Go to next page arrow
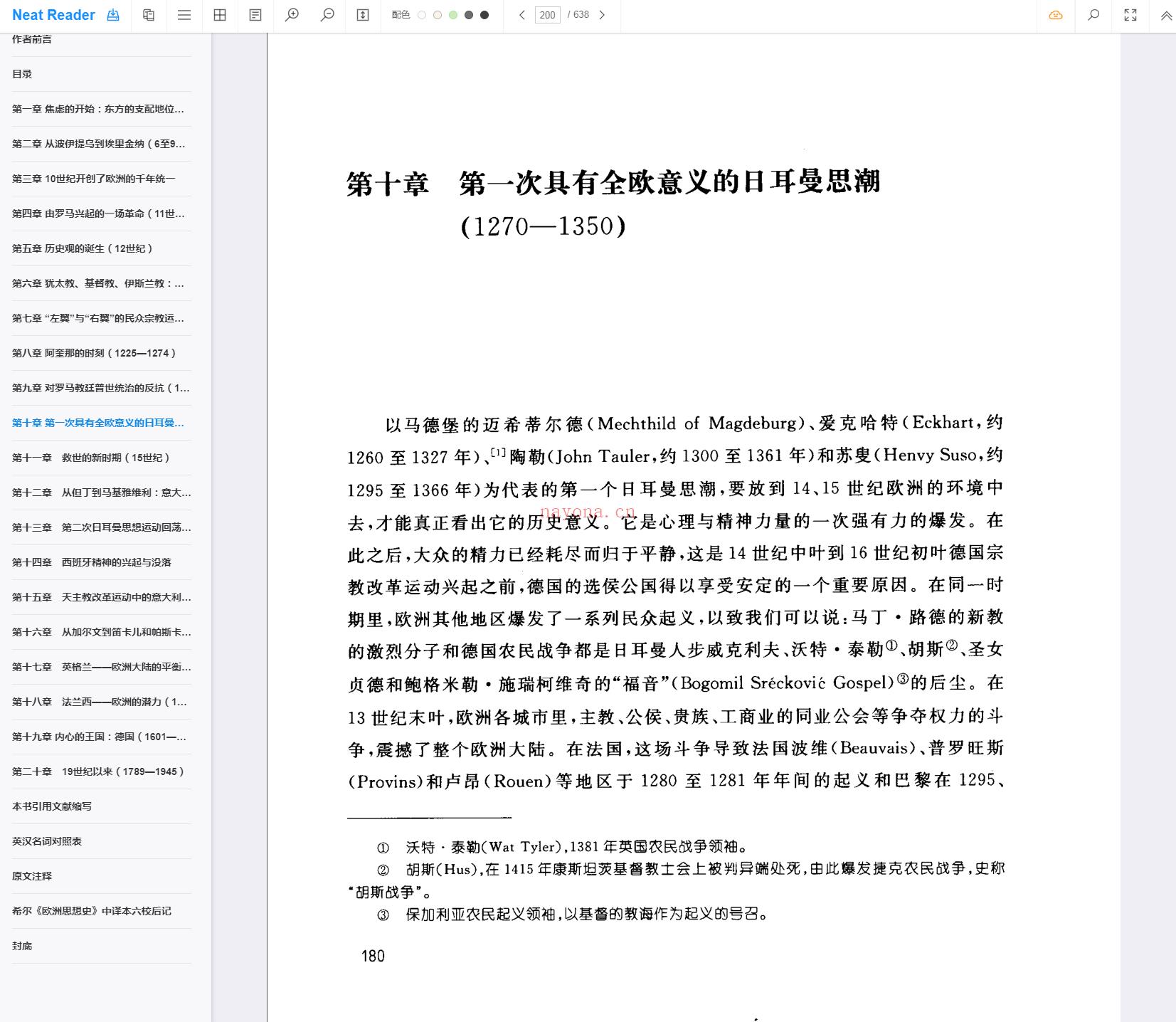Screen dimensions: 1176x1022 pyautogui.click(x=602, y=15)
